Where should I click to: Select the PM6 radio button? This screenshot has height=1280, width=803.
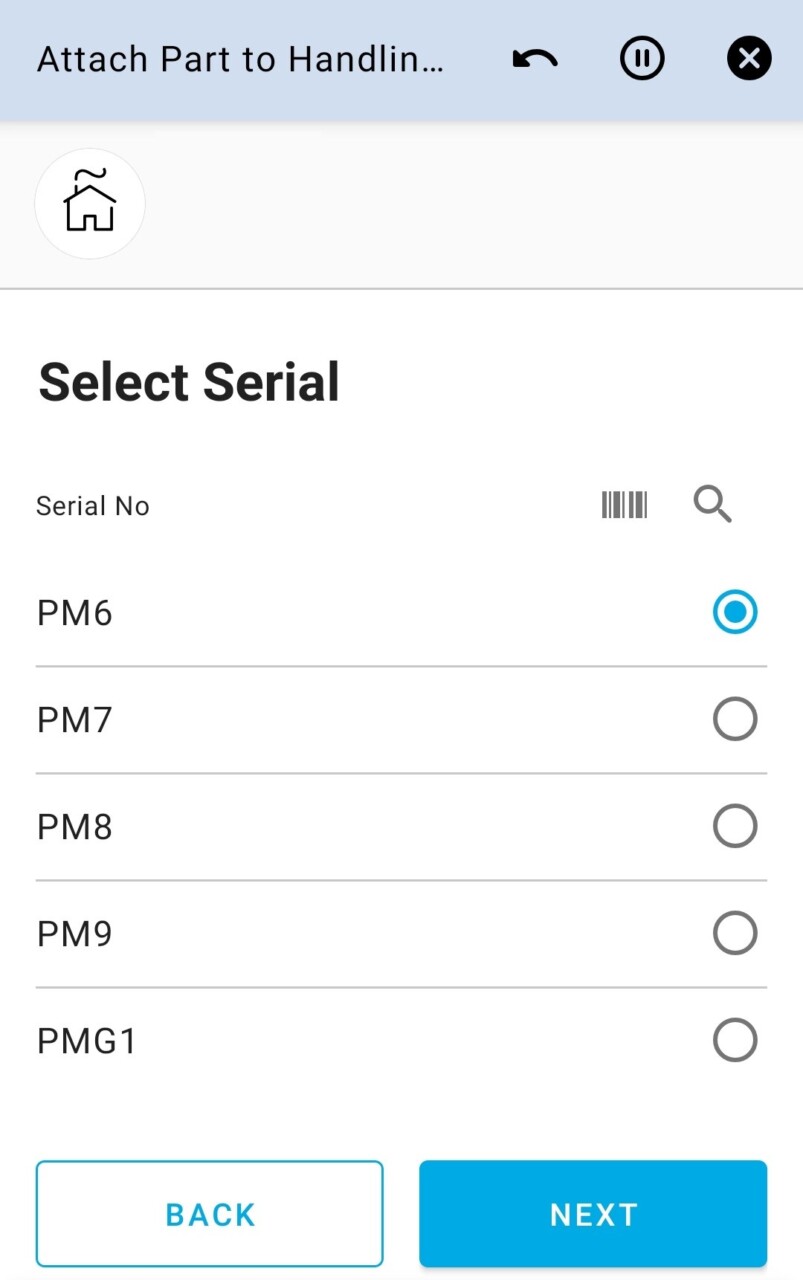(x=735, y=612)
